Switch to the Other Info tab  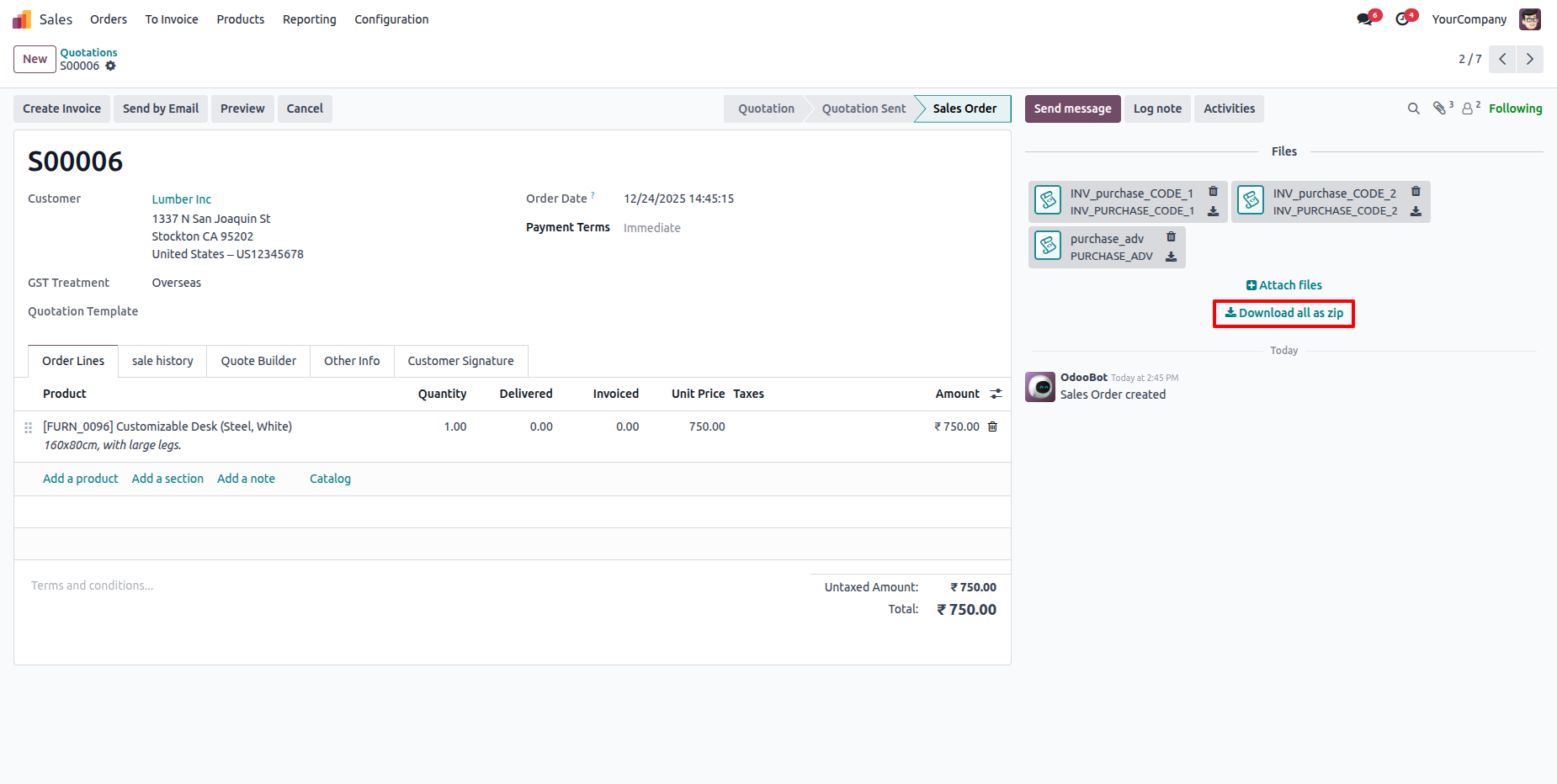pos(352,361)
